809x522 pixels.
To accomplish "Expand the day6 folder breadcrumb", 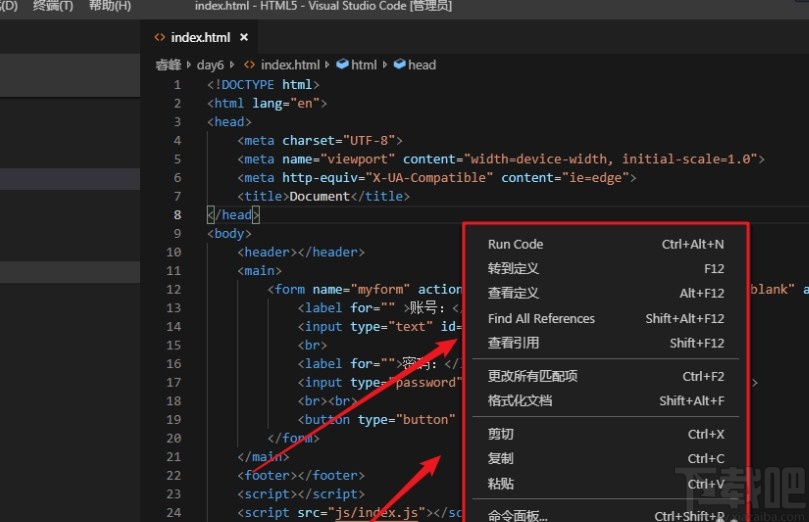I will pos(211,64).
